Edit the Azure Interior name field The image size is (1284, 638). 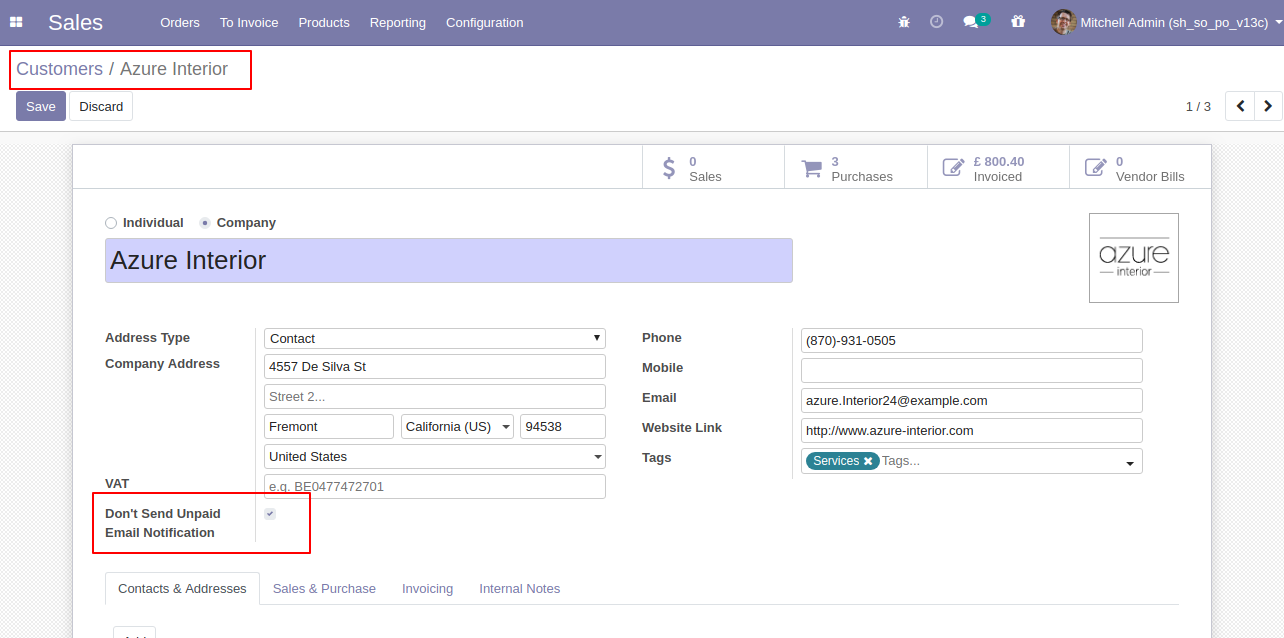449,260
